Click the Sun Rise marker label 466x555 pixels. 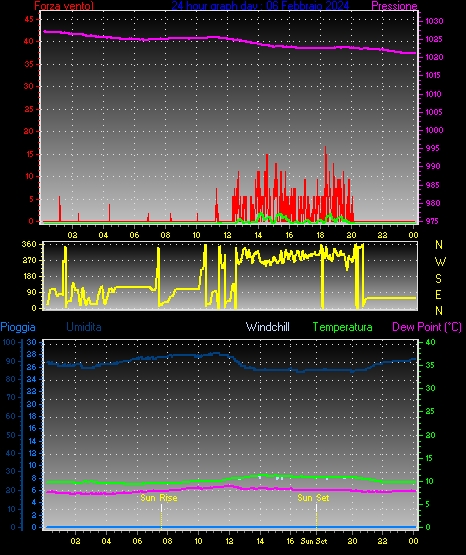point(159,498)
